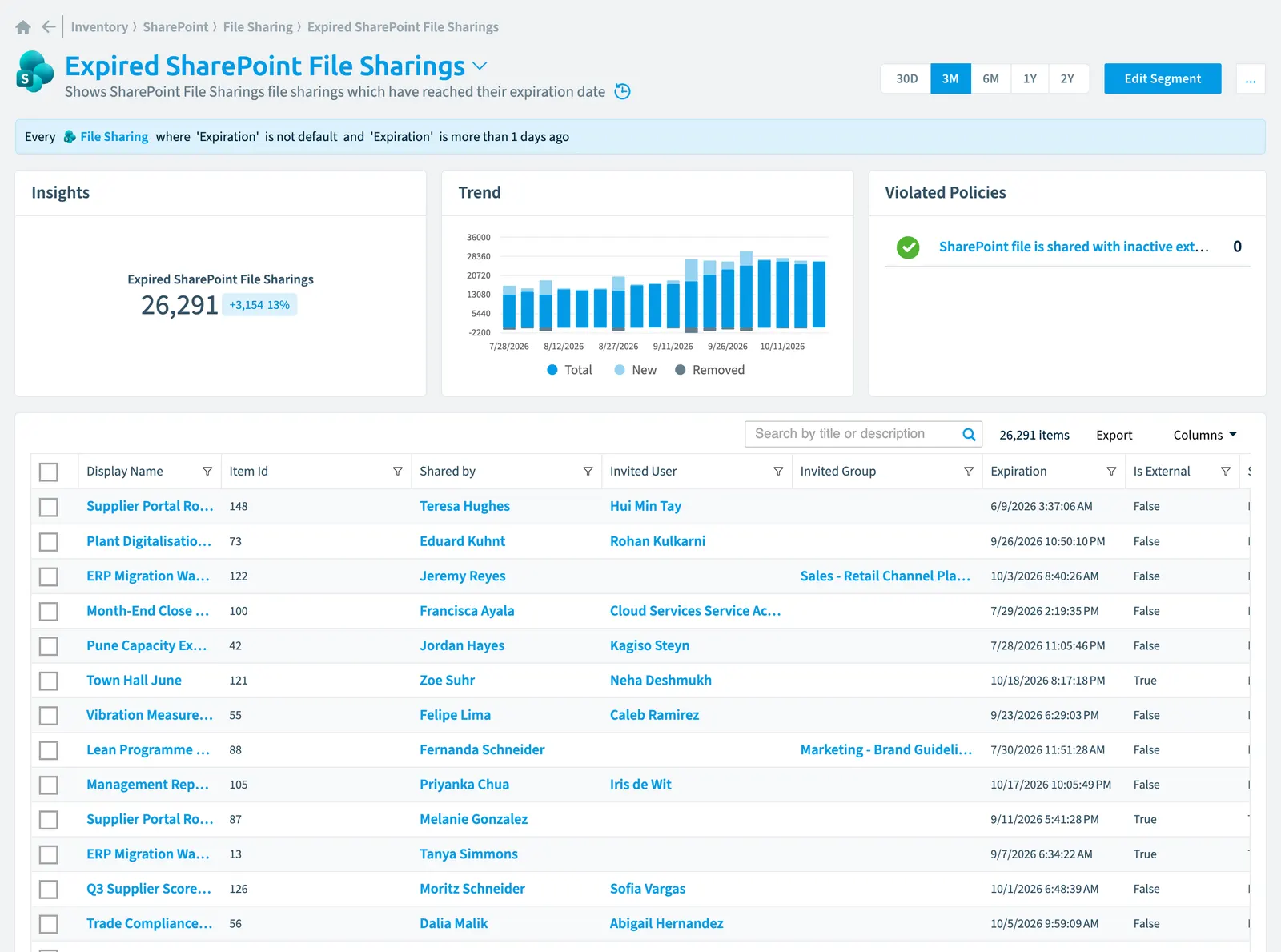
Task: Select the 6M time range
Action: point(990,78)
